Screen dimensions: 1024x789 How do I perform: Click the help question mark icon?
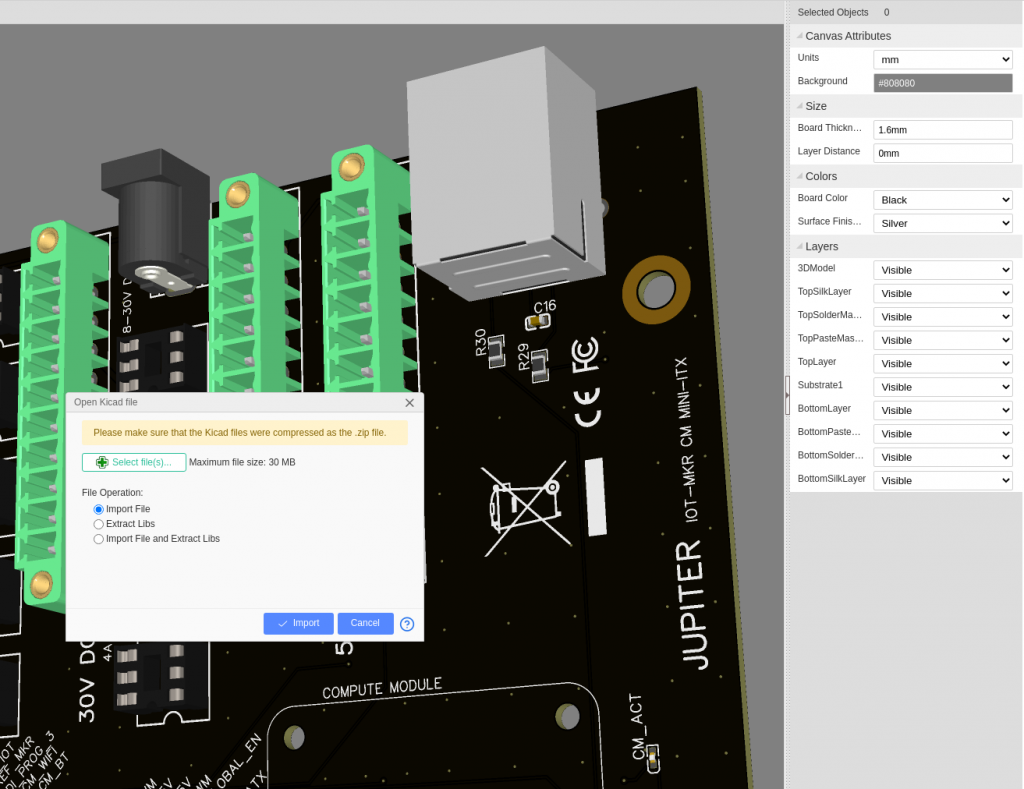[407, 624]
